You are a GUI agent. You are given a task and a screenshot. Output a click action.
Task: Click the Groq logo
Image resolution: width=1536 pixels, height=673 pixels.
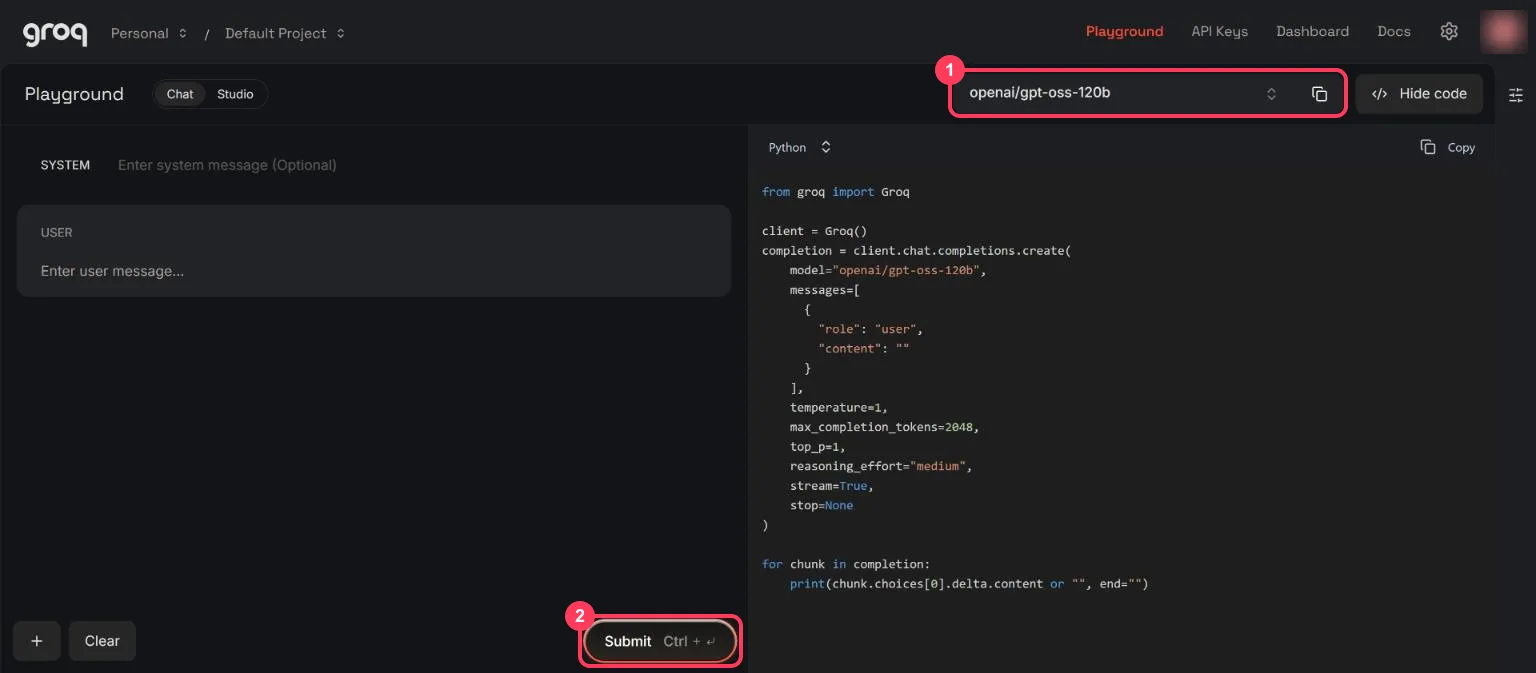coord(55,33)
